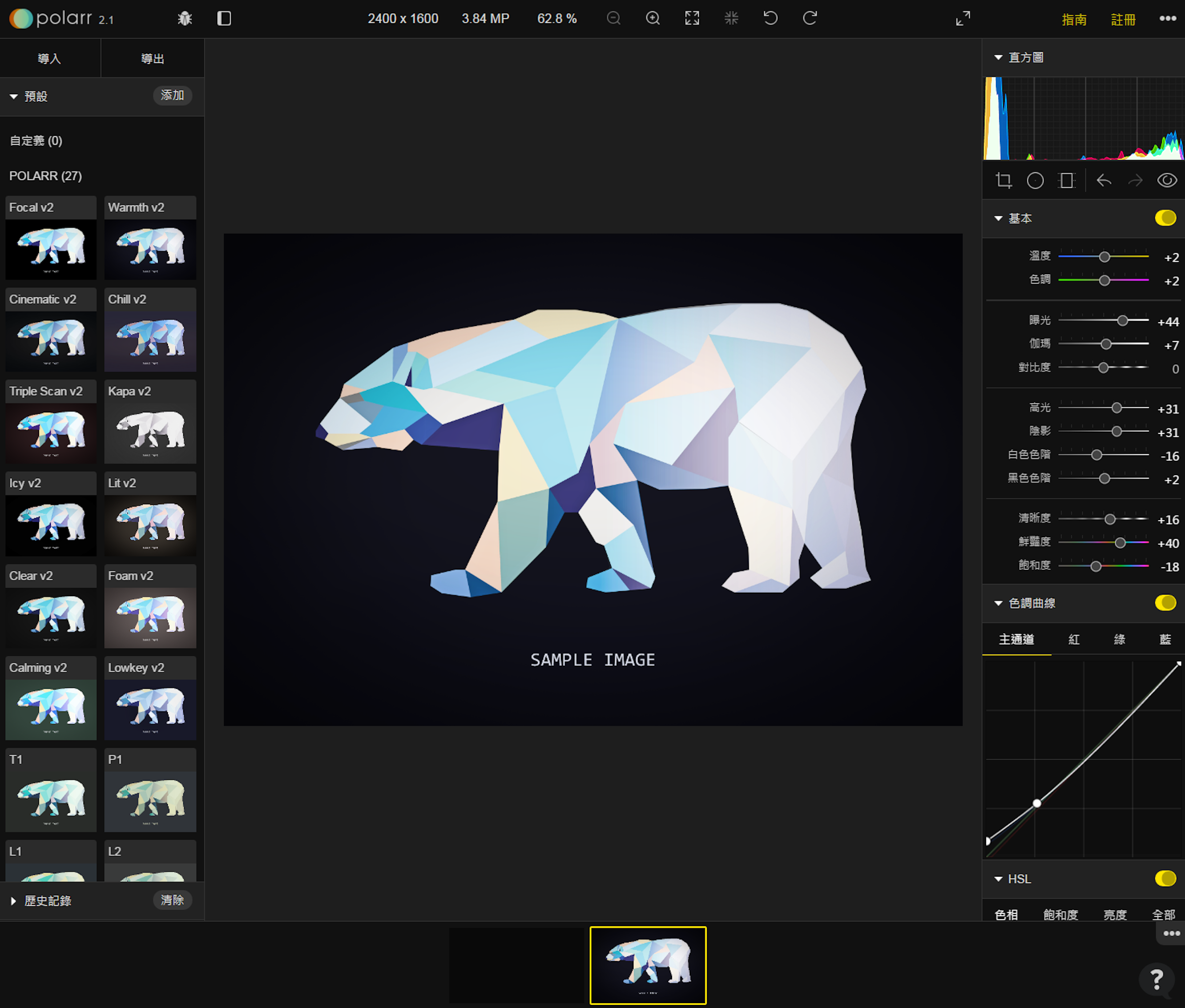Click the 飽和度 saturation slider handle in 基本

1096,566
